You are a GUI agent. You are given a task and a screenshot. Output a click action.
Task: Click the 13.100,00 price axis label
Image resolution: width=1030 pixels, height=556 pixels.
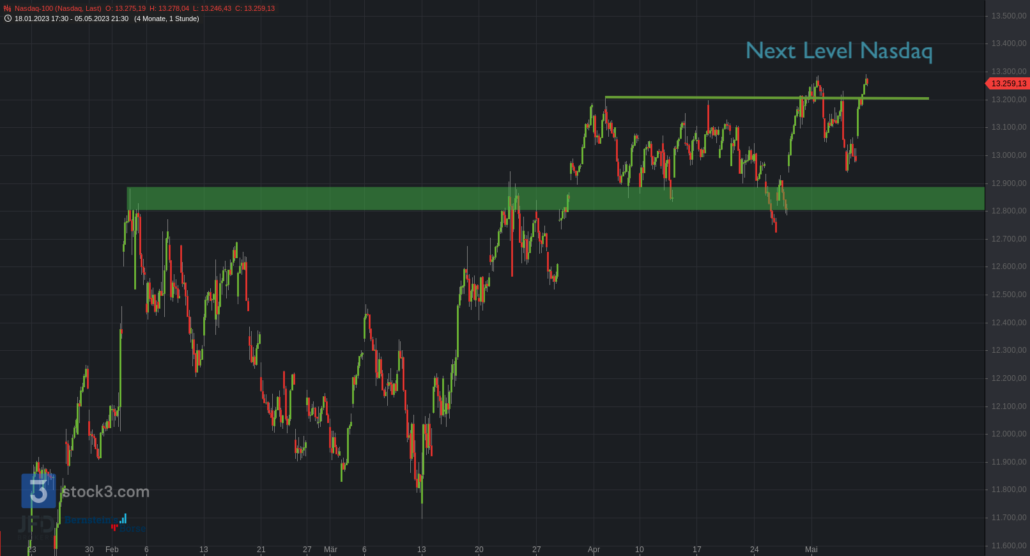pyautogui.click(x=1009, y=127)
